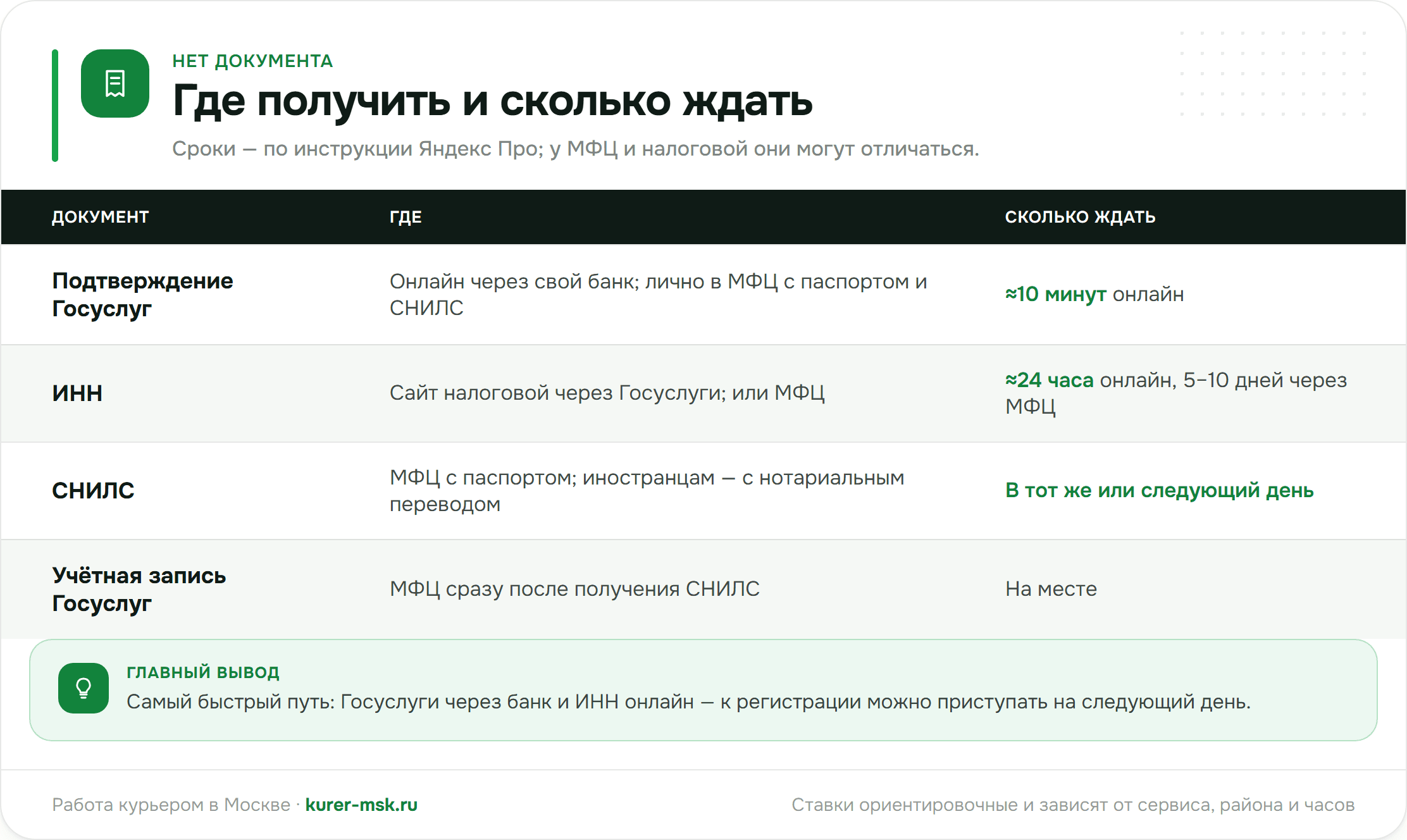The image size is (1407, 840).
Task: Click the 'СКОЛЬКО ЖДАТЬ' column header
Action: click(1080, 217)
